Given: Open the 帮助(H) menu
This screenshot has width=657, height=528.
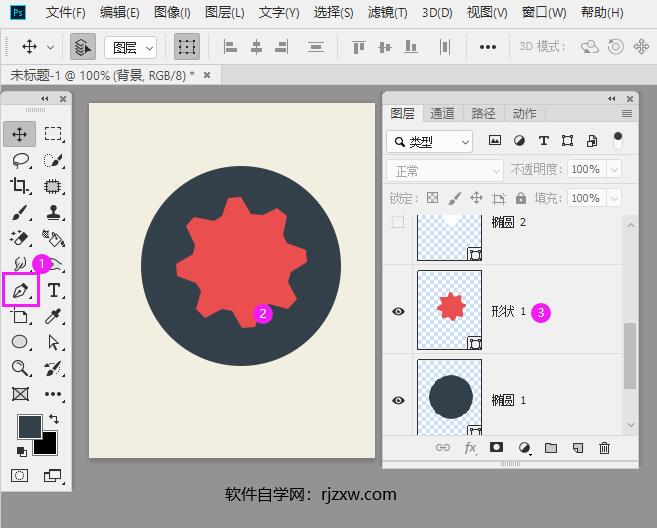Looking at the screenshot, I should [x=602, y=13].
